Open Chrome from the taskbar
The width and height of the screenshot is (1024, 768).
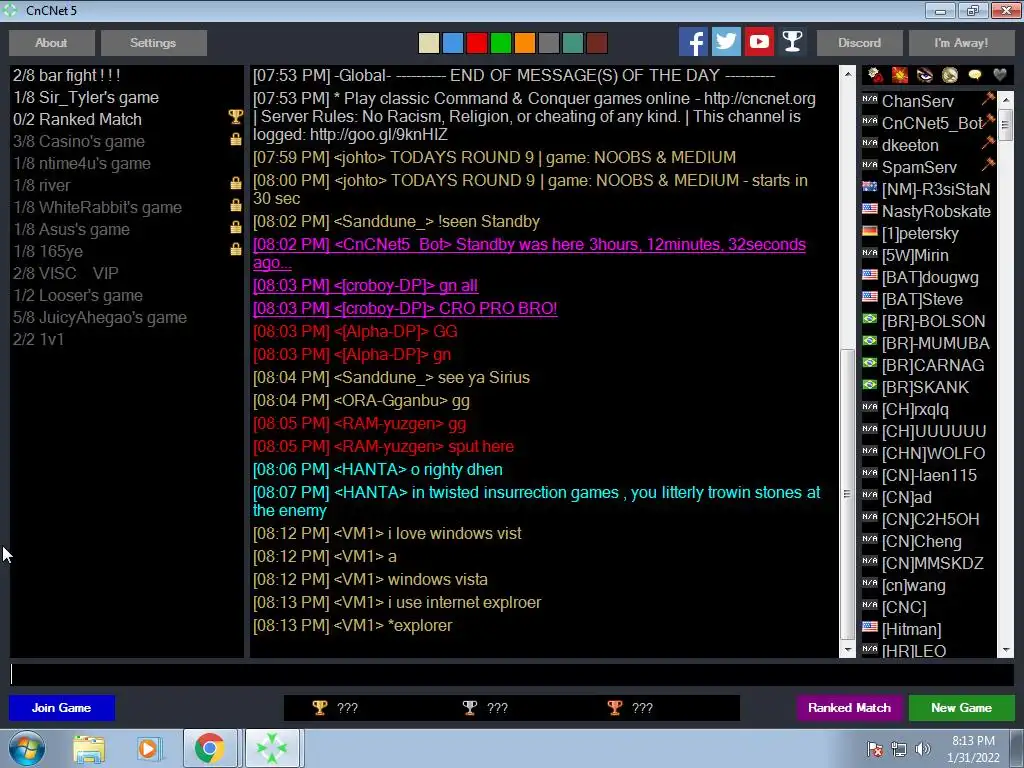tap(210, 748)
